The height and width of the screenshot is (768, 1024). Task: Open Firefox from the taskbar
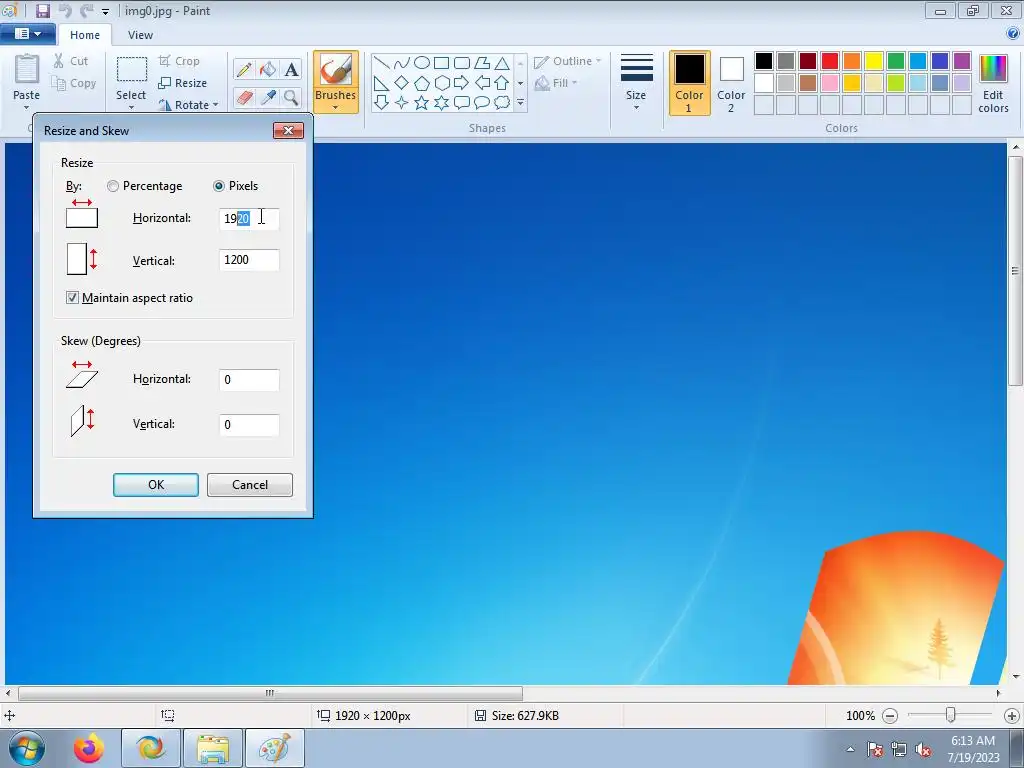tap(88, 748)
